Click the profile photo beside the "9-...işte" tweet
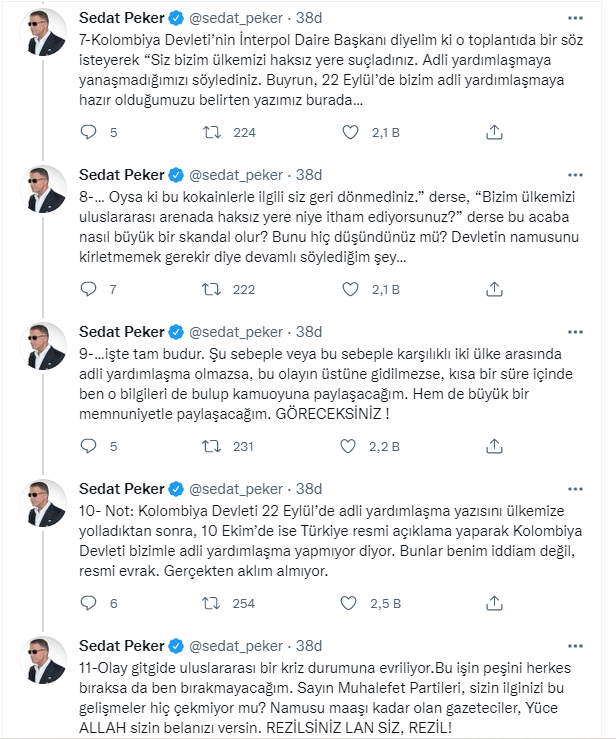This screenshot has width=616, height=739. pos(44,346)
